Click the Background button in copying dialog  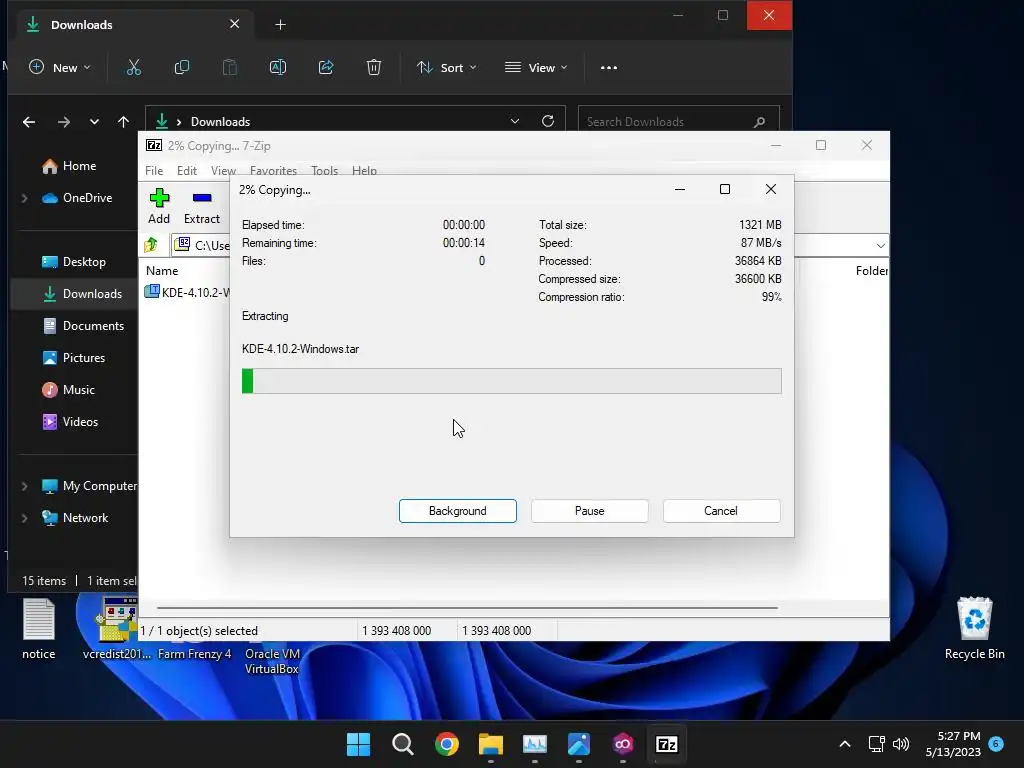[458, 511]
